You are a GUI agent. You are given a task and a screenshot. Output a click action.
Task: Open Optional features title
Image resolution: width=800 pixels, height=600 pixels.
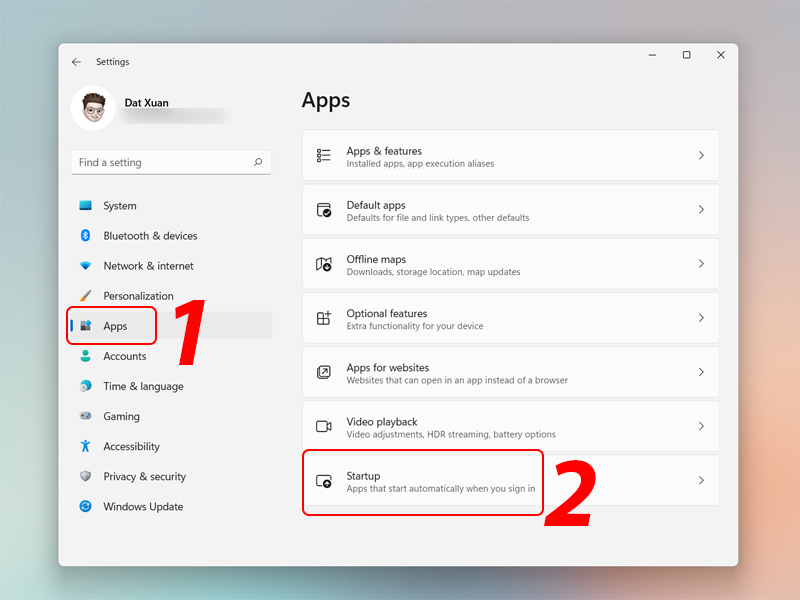point(387,313)
